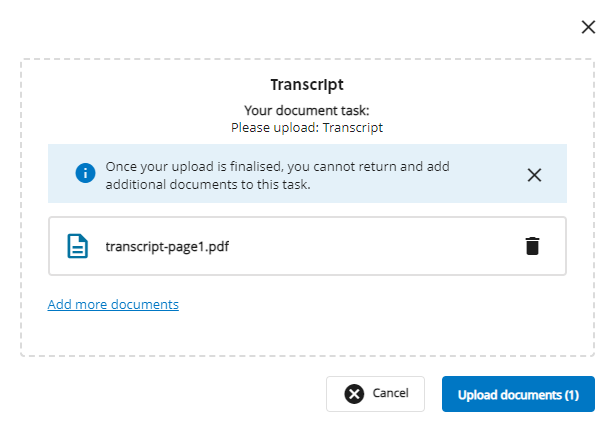Click the "(1)" count on Upload button
This screenshot has width=615, height=432.
pyautogui.click(x=570, y=395)
